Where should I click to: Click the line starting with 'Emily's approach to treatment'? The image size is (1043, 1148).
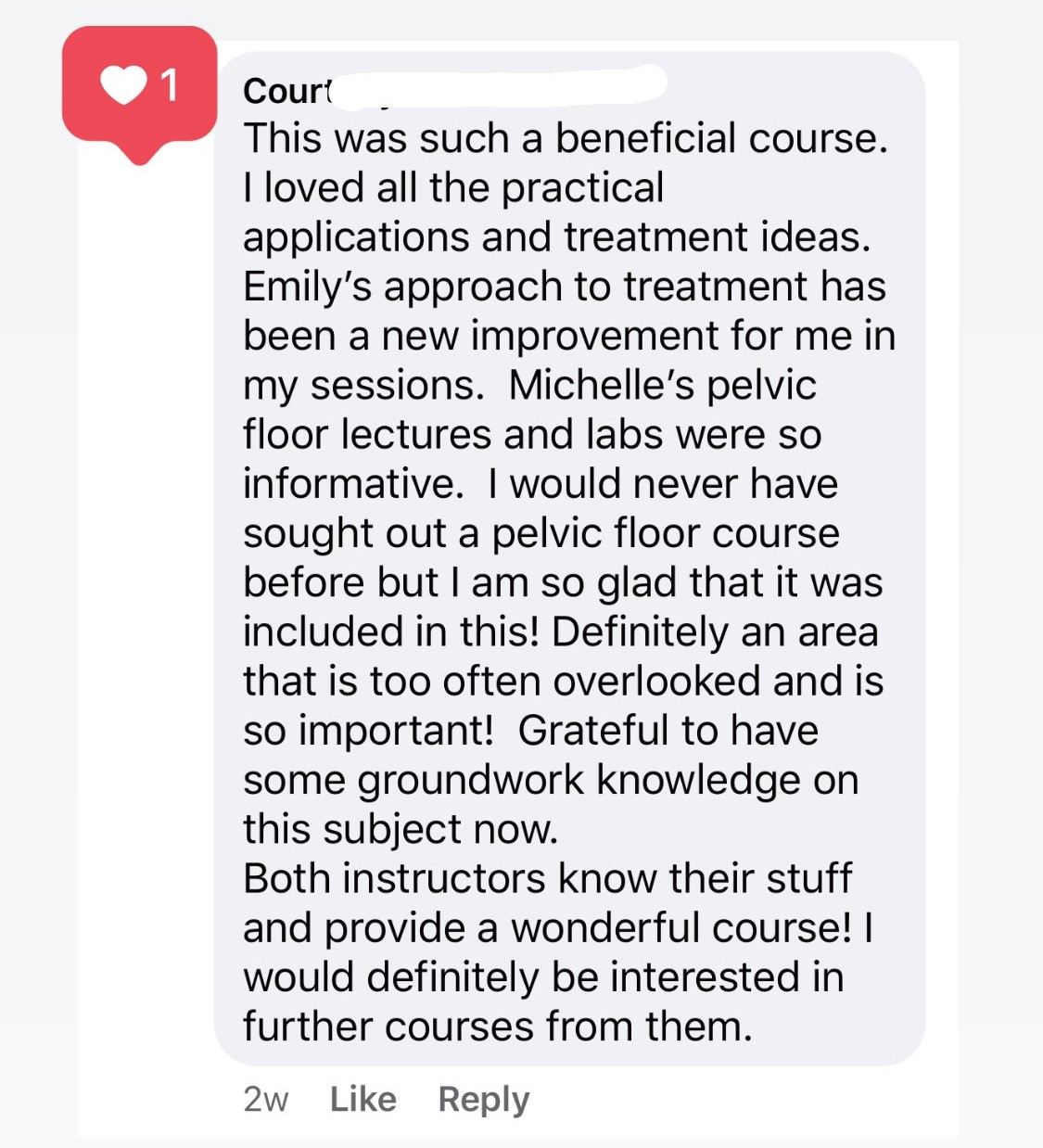point(565,287)
